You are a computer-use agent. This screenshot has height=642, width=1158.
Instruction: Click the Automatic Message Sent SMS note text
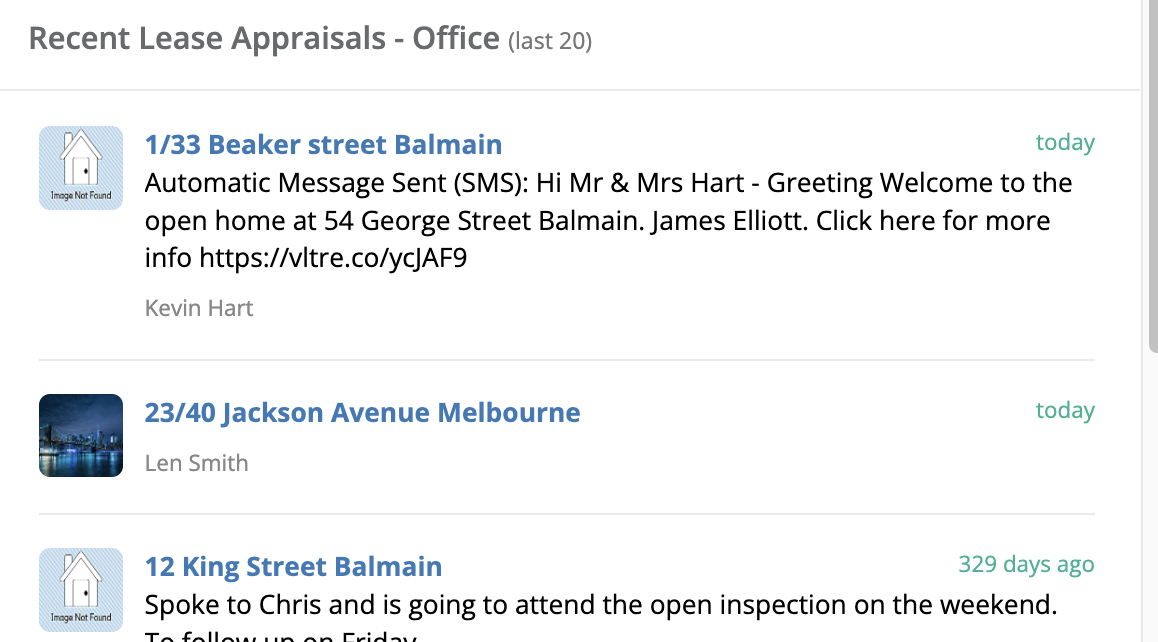609,220
